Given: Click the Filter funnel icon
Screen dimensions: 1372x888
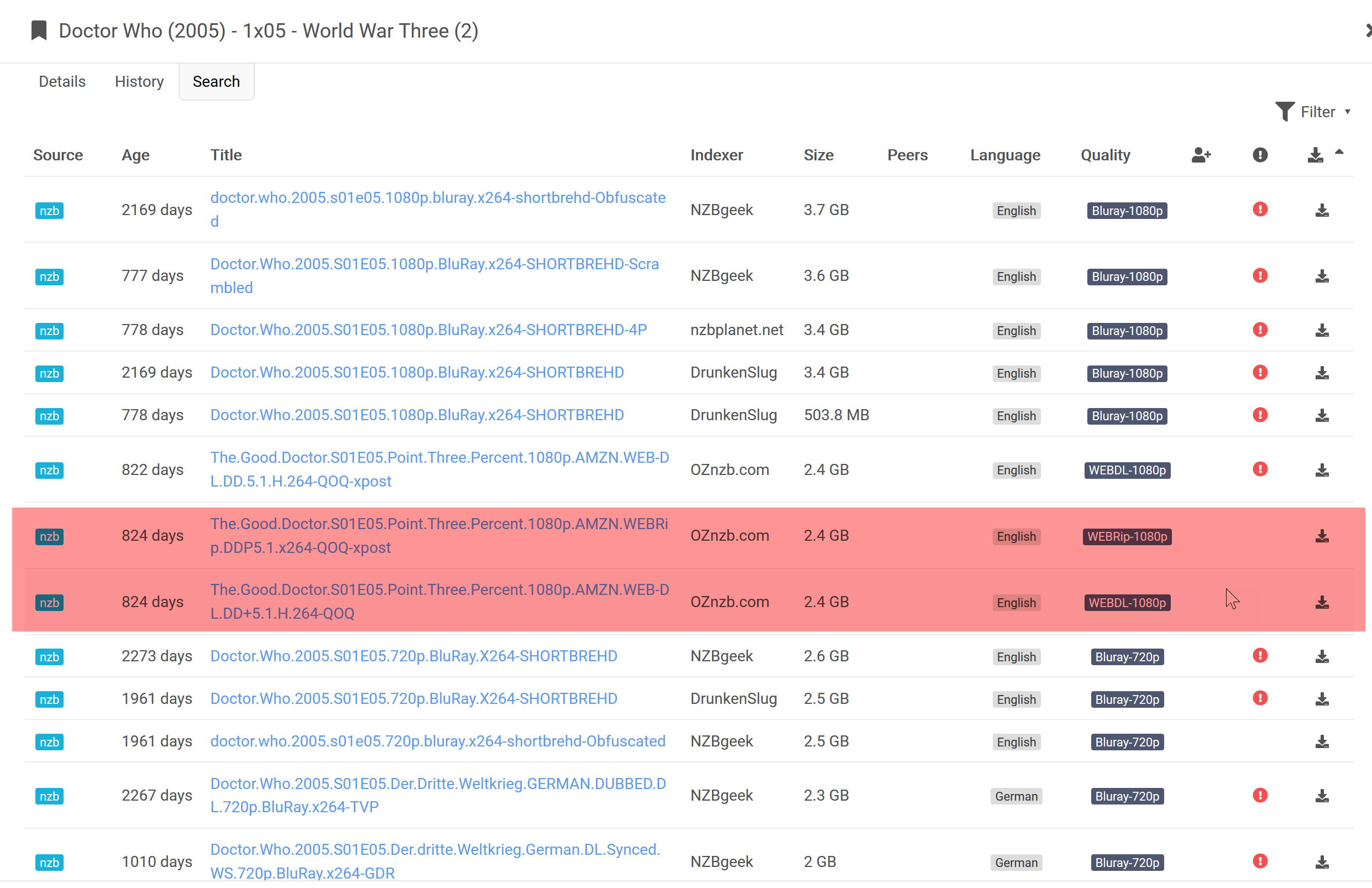Looking at the screenshot, I should [1284, 111].
